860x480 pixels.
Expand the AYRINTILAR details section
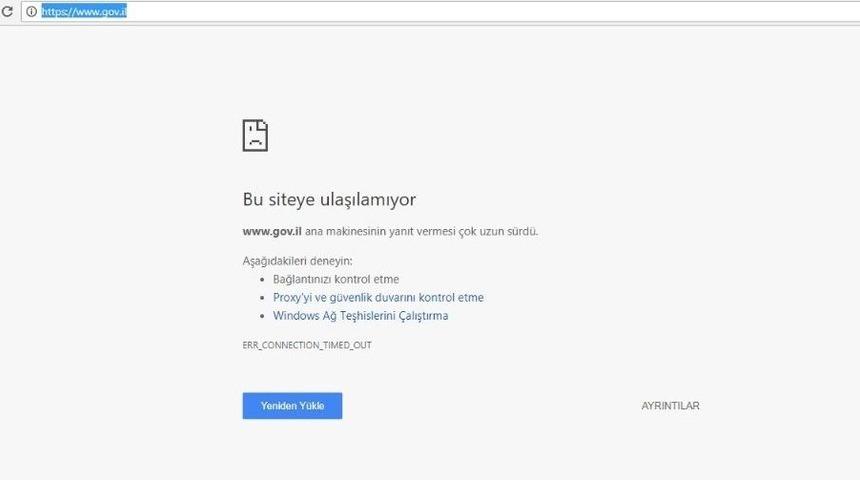670,406
